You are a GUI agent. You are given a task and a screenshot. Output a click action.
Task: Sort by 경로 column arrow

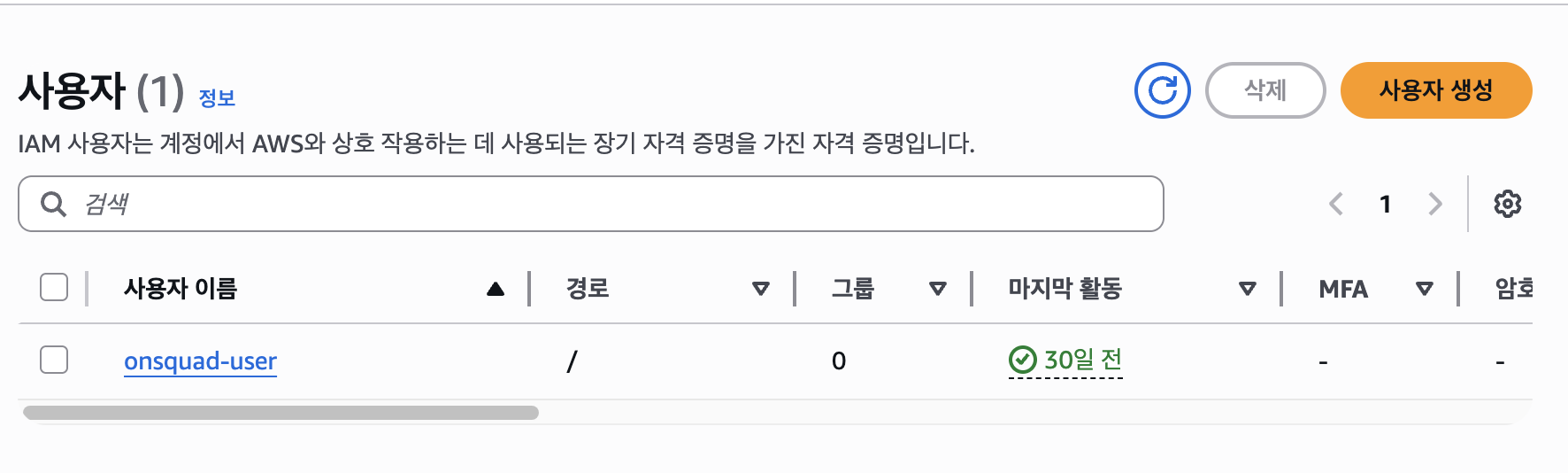tap(760, 289)
